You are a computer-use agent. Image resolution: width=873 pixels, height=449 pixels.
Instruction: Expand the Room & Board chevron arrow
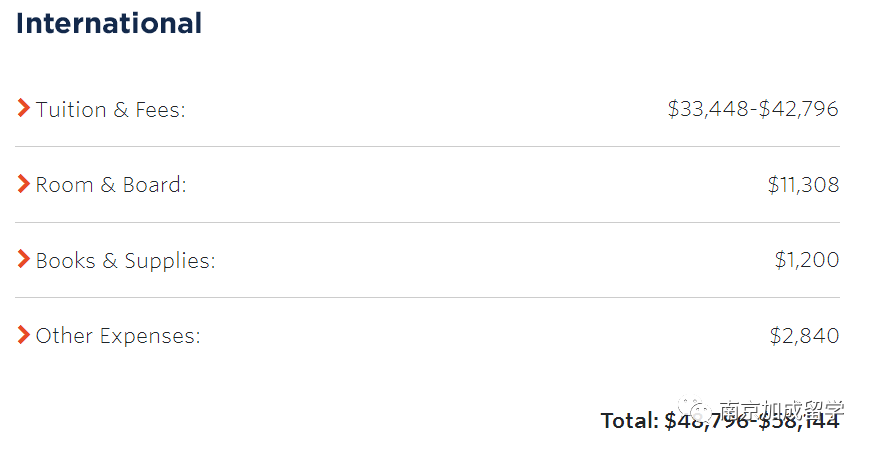pyautogui.click(x=23, y=183)
